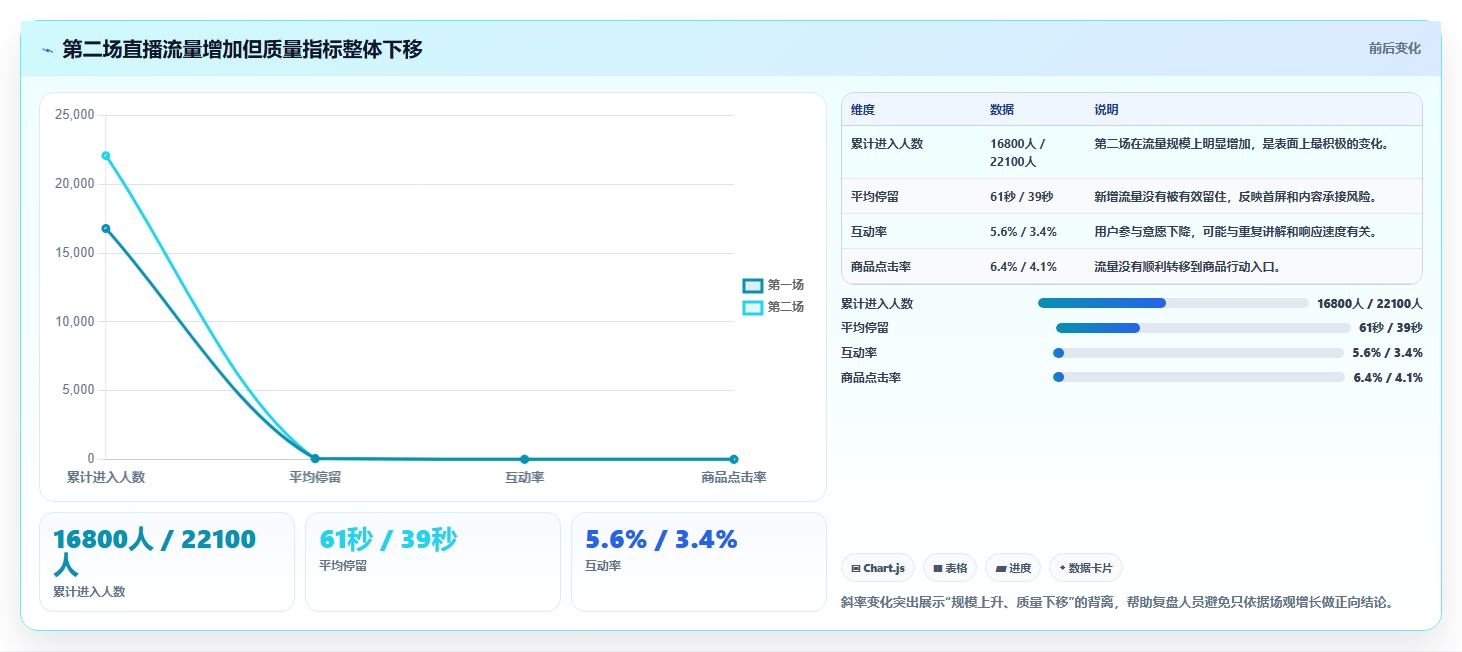Image resolution: width=1462 pixels, height=652 pixels.
Task: Click the 数据卡片 tag chip
Action: click(x=1086, y=568)
